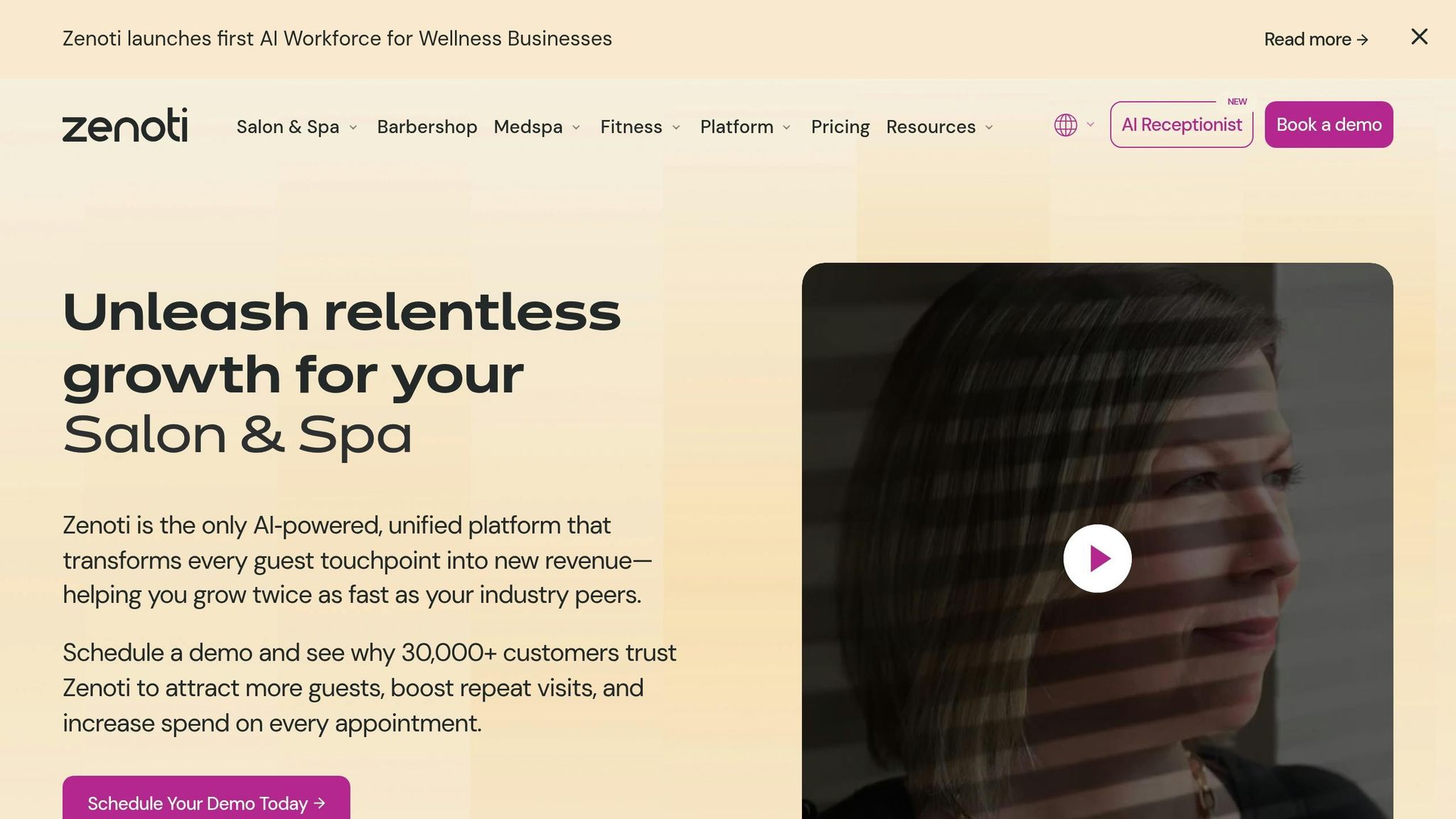The width and height of the screenshot is (1456, 819).
Task: Click the announcement banner headline text
Action: (337, 38)
